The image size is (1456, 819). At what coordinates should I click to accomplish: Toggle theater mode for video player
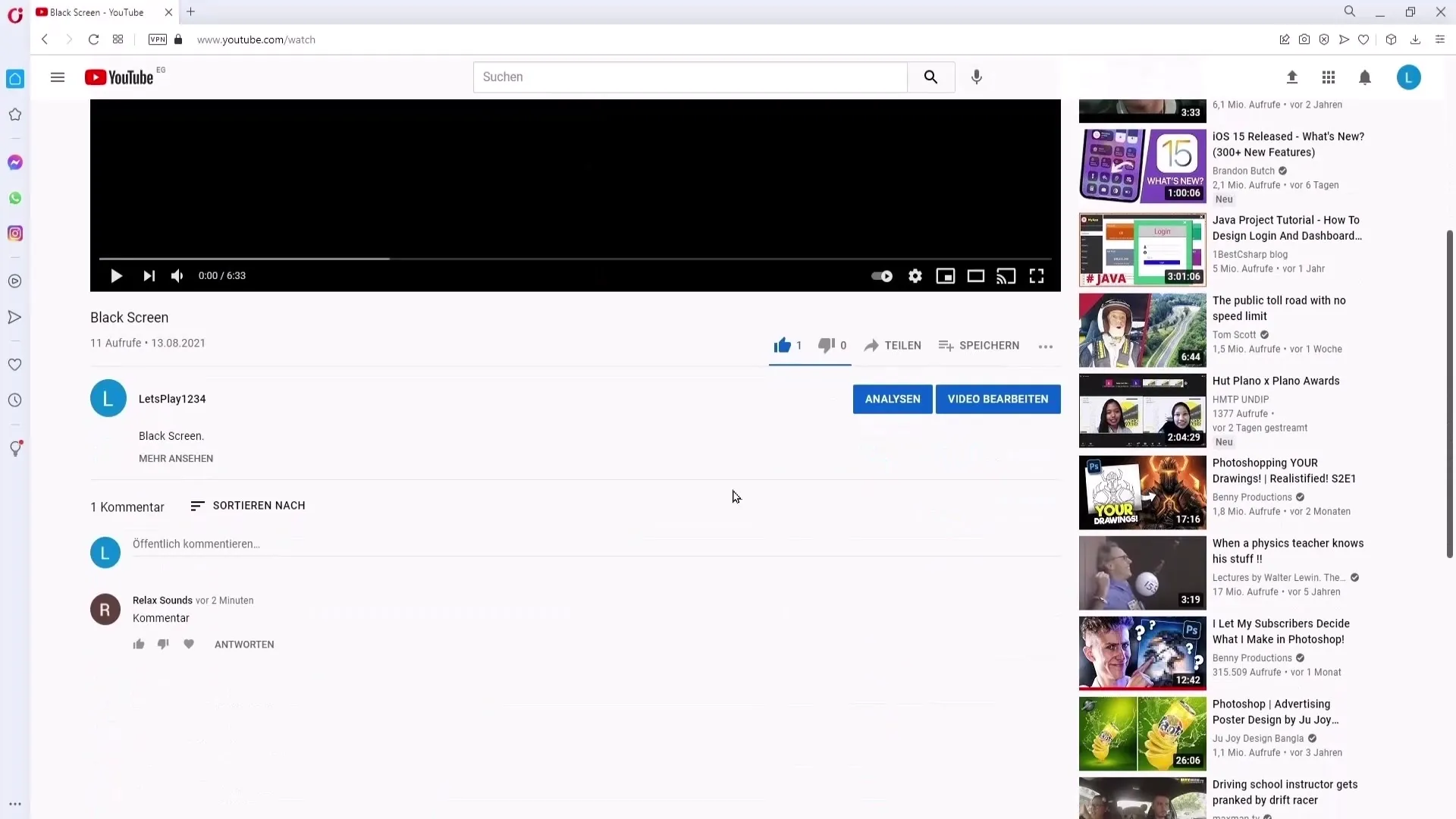click(976, 275)
